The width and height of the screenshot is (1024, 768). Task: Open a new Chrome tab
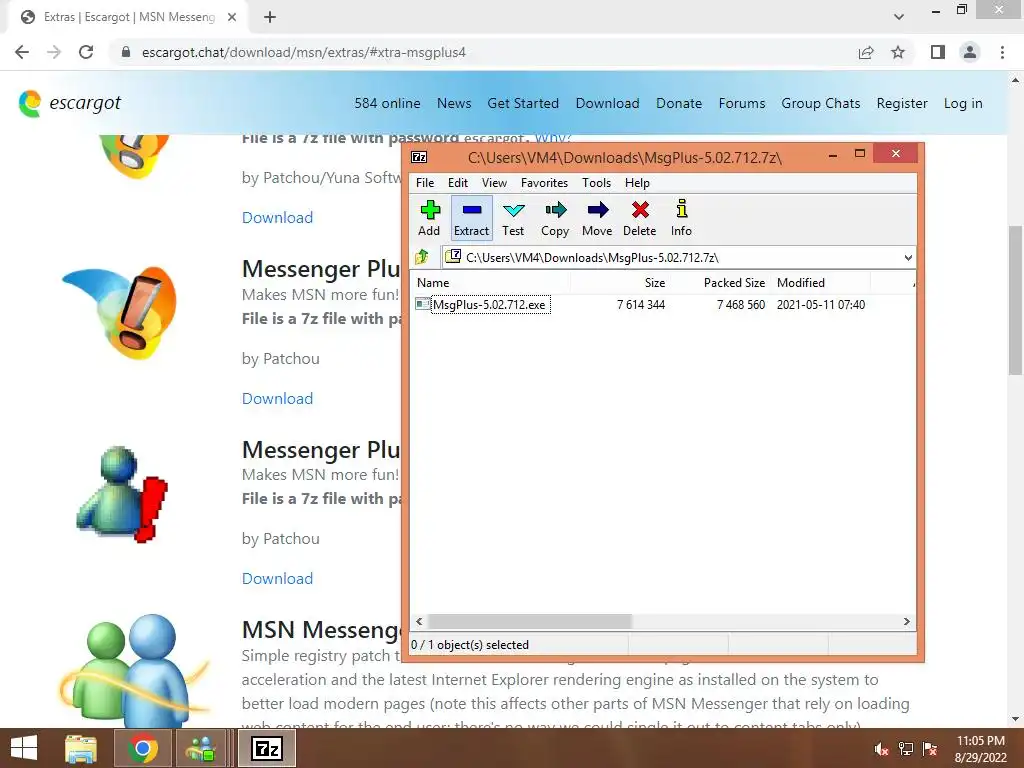coord(270,17)
